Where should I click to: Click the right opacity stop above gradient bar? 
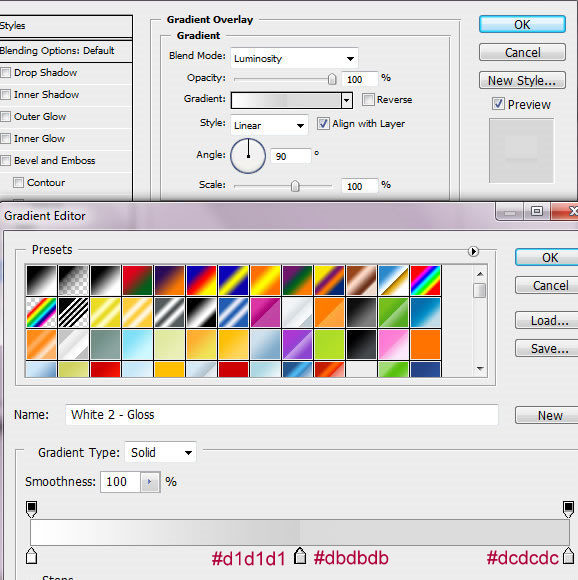[568, 509]
